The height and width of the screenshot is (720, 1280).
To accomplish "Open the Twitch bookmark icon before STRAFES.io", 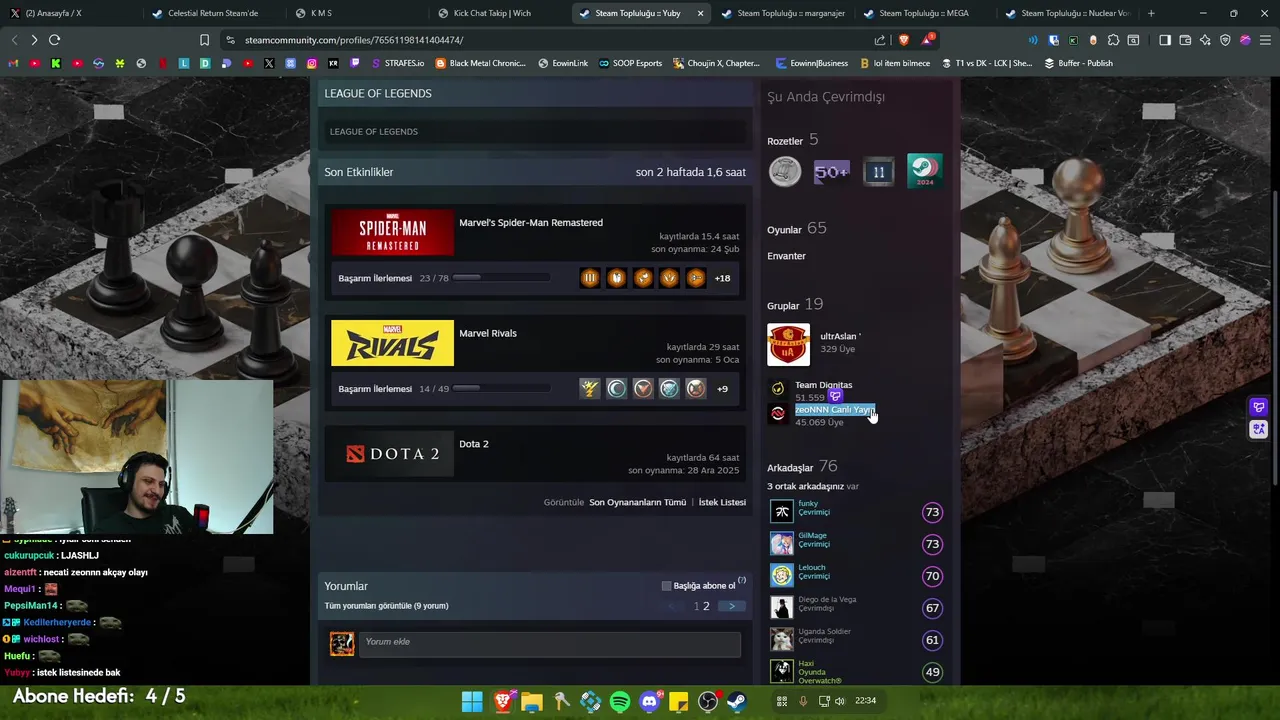I will pyautogui.click(x=355, y=63).
